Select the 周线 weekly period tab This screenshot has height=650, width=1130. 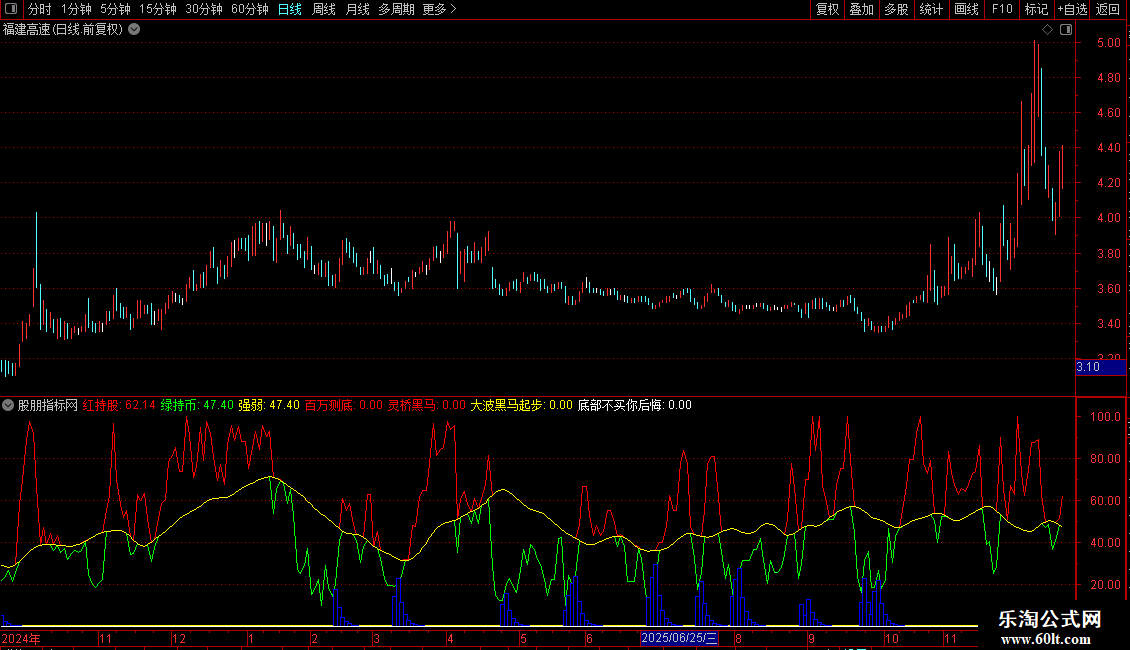[324, 9]
